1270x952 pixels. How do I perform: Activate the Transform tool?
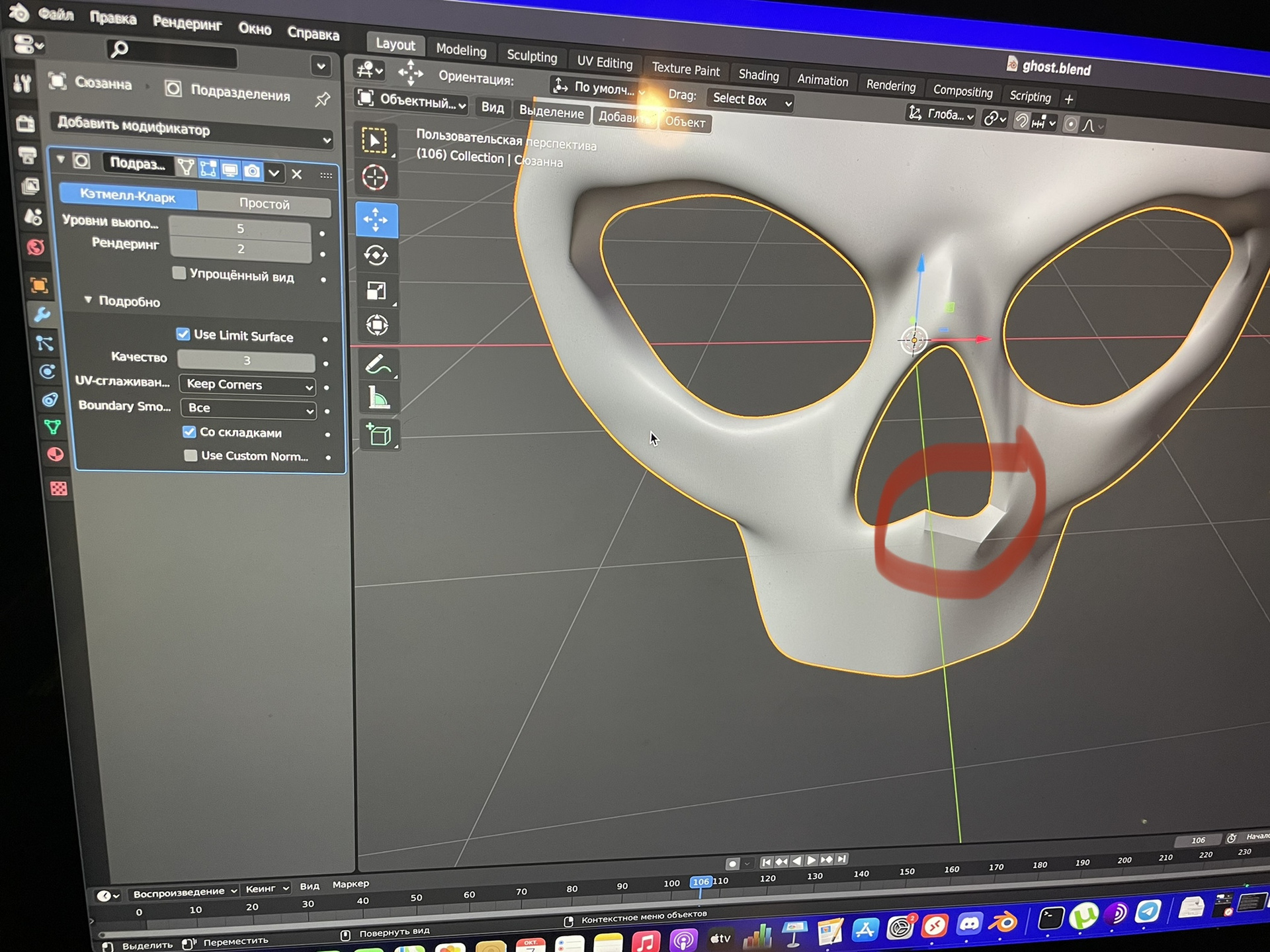(x=377, y=325)
